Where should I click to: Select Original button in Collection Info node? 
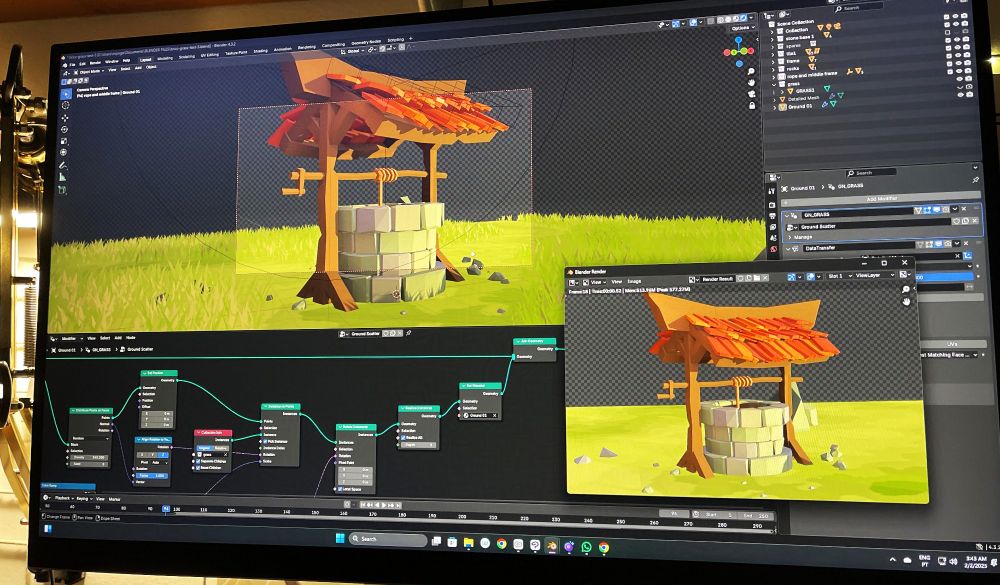tap(204, 448)
